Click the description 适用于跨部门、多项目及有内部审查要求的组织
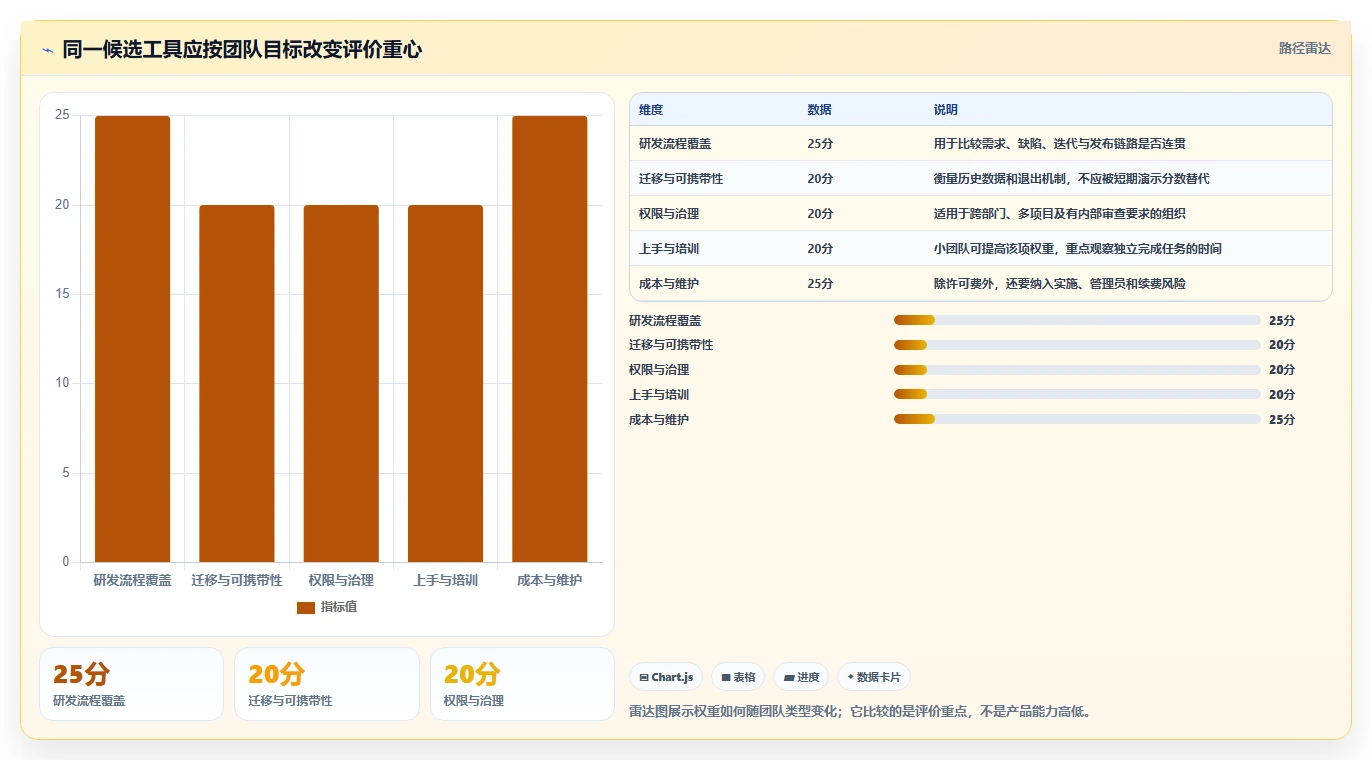The width and height of the screenshot is (1372, 760). (x=1060, y=214)
